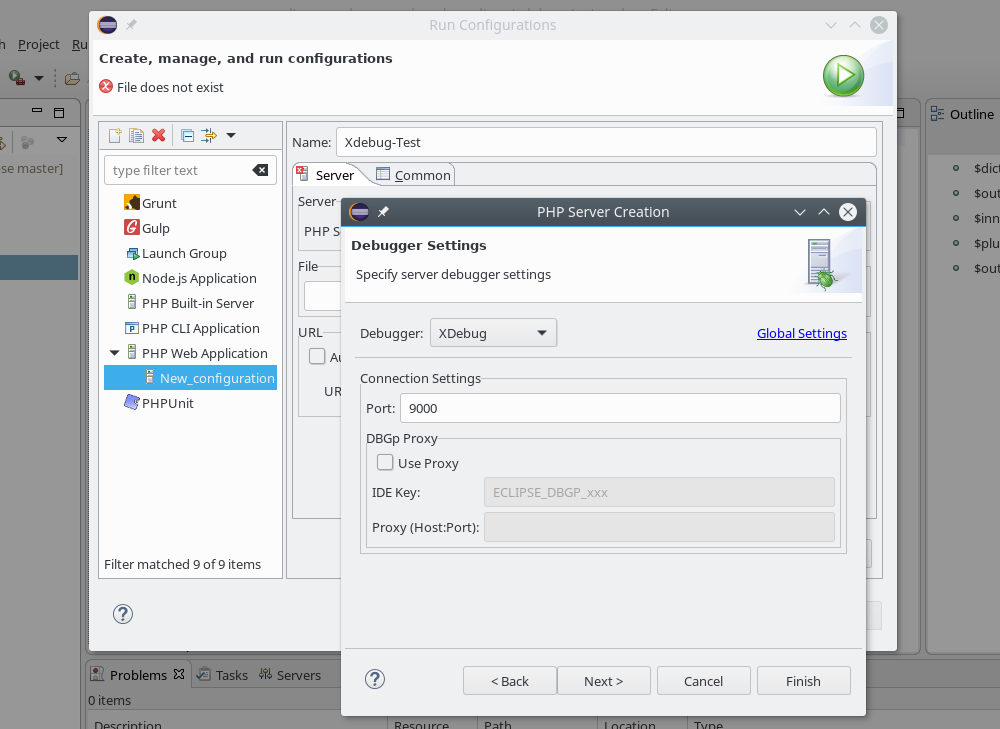Image resolution: width=1000 pixels, height=729 pixels.
Task: Maximize the left Eclipse view panel
Action: click(59, 113)
